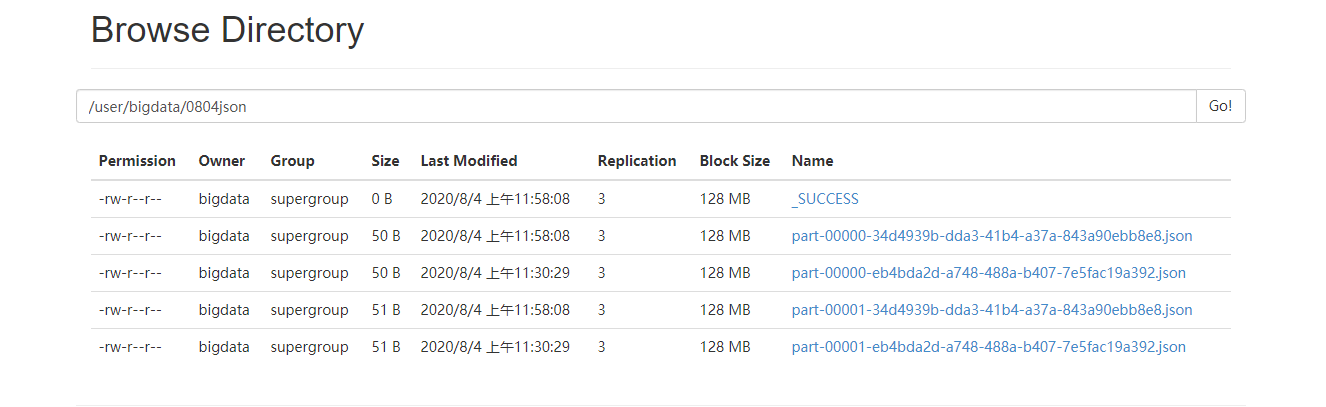
Task: Open the _SUCCESS file link
Action: (x=825, y=199)
